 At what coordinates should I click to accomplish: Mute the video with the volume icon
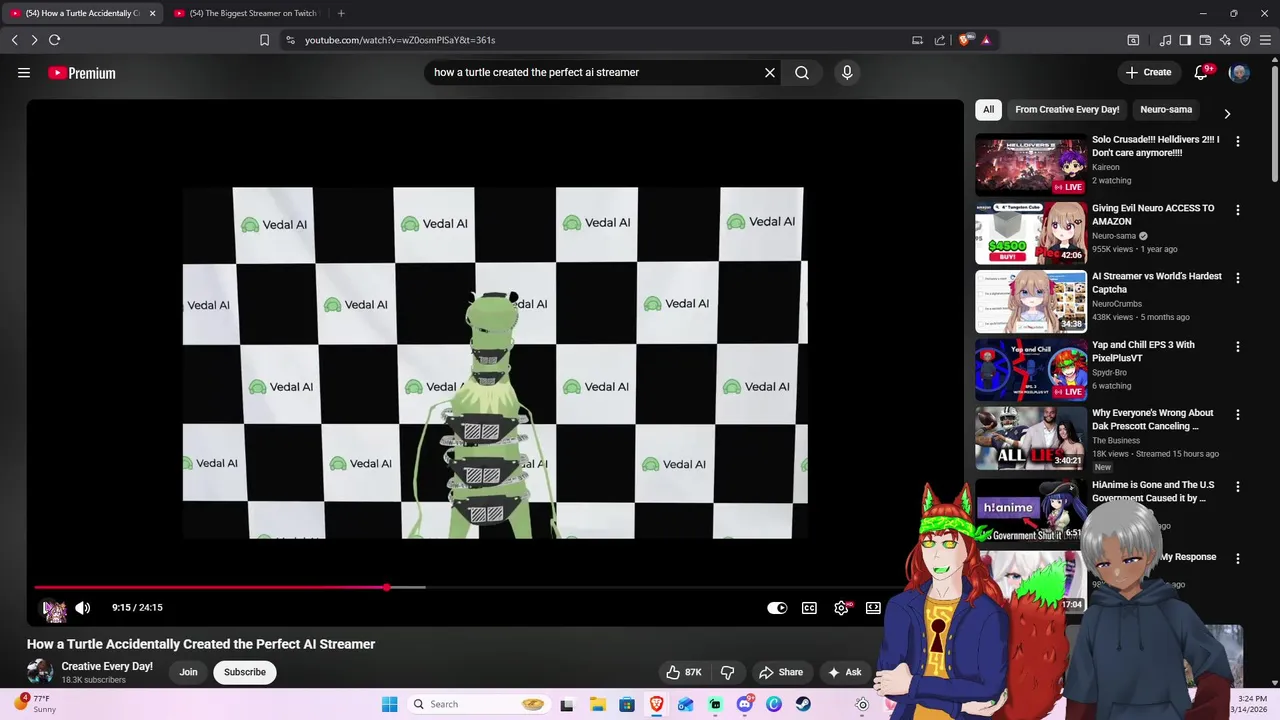pos(83,608)
